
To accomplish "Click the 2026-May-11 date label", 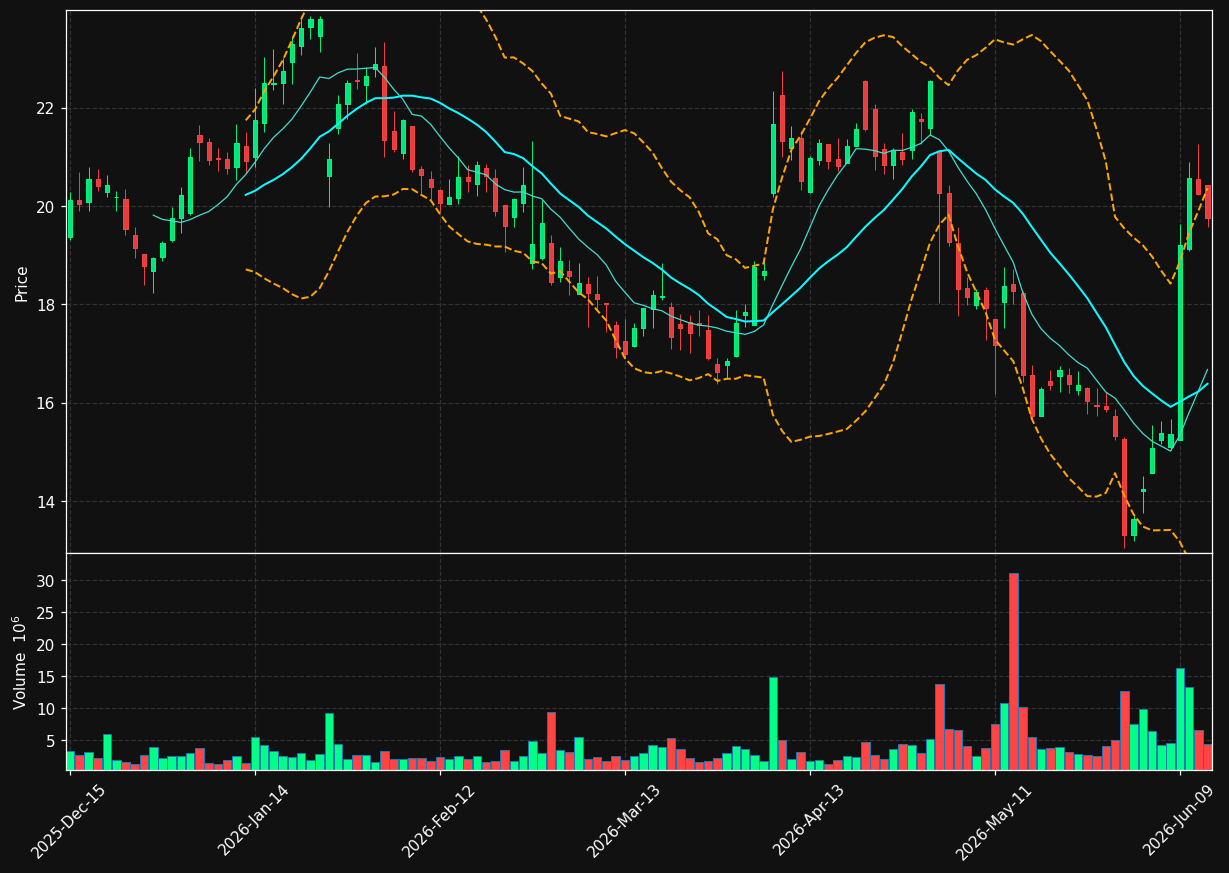I will point(994,822).
